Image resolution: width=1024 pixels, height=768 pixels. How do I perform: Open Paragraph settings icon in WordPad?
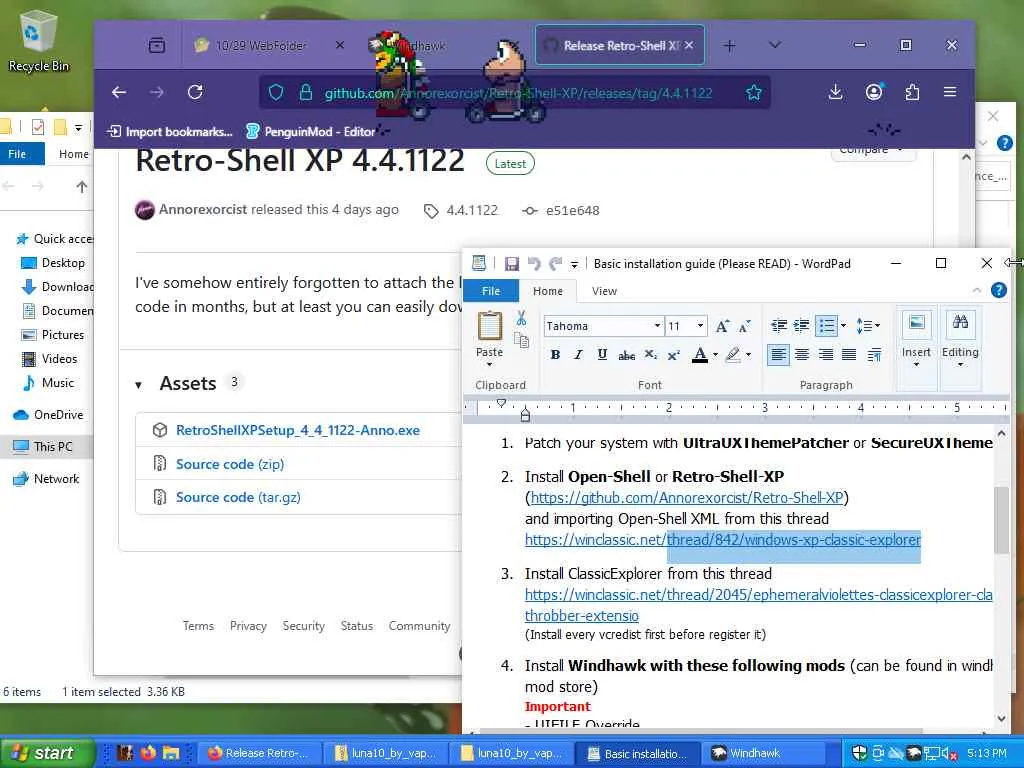click(x=874, y=355)
